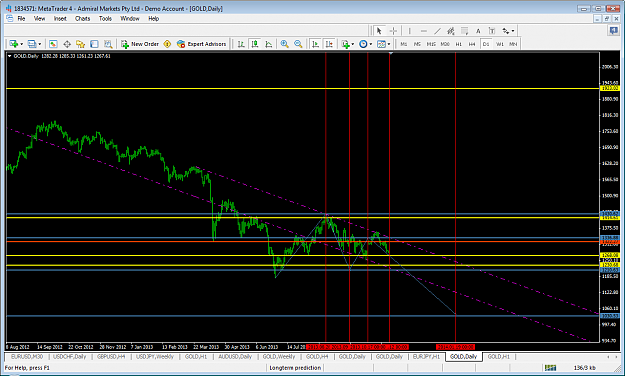Switch chart type to Candlesticks
Viewport: 625px width, 376px height.
[255, 44]
